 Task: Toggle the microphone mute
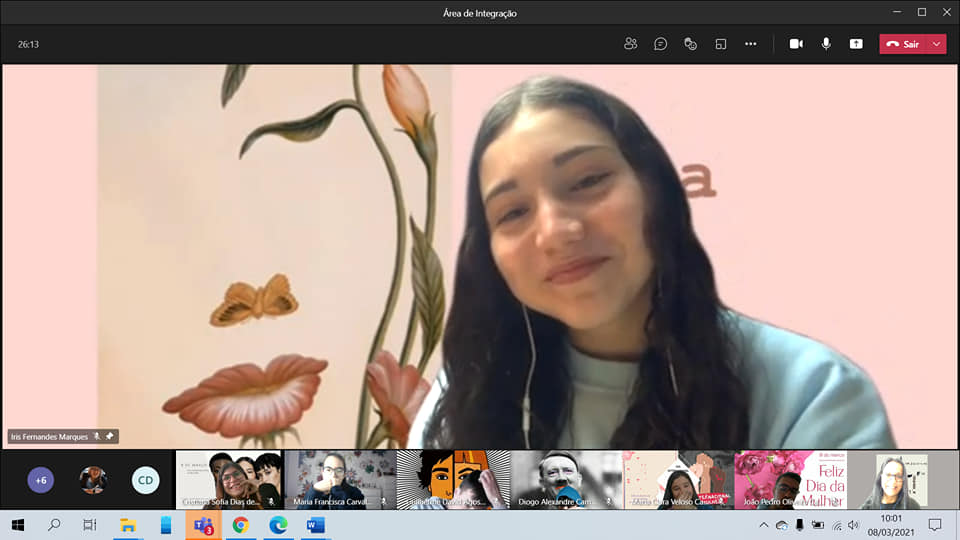826,44
